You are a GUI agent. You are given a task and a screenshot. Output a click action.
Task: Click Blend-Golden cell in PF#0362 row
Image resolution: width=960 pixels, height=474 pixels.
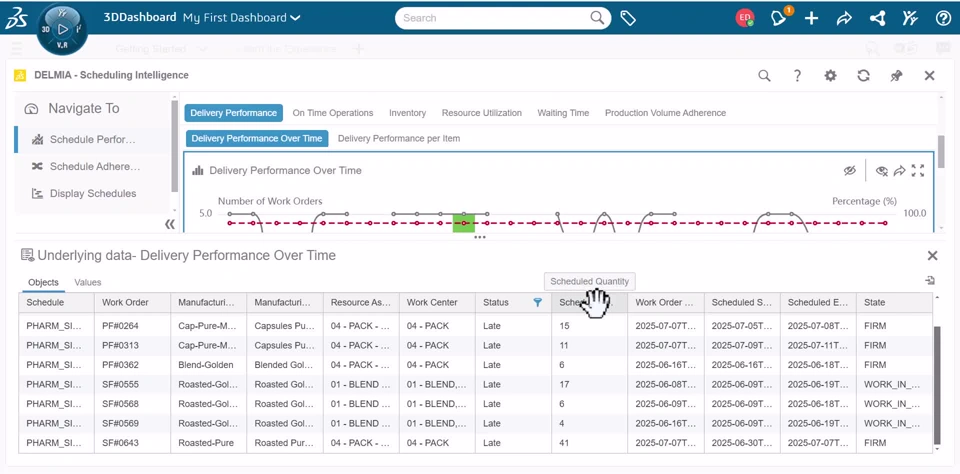(x=209, y=365)
